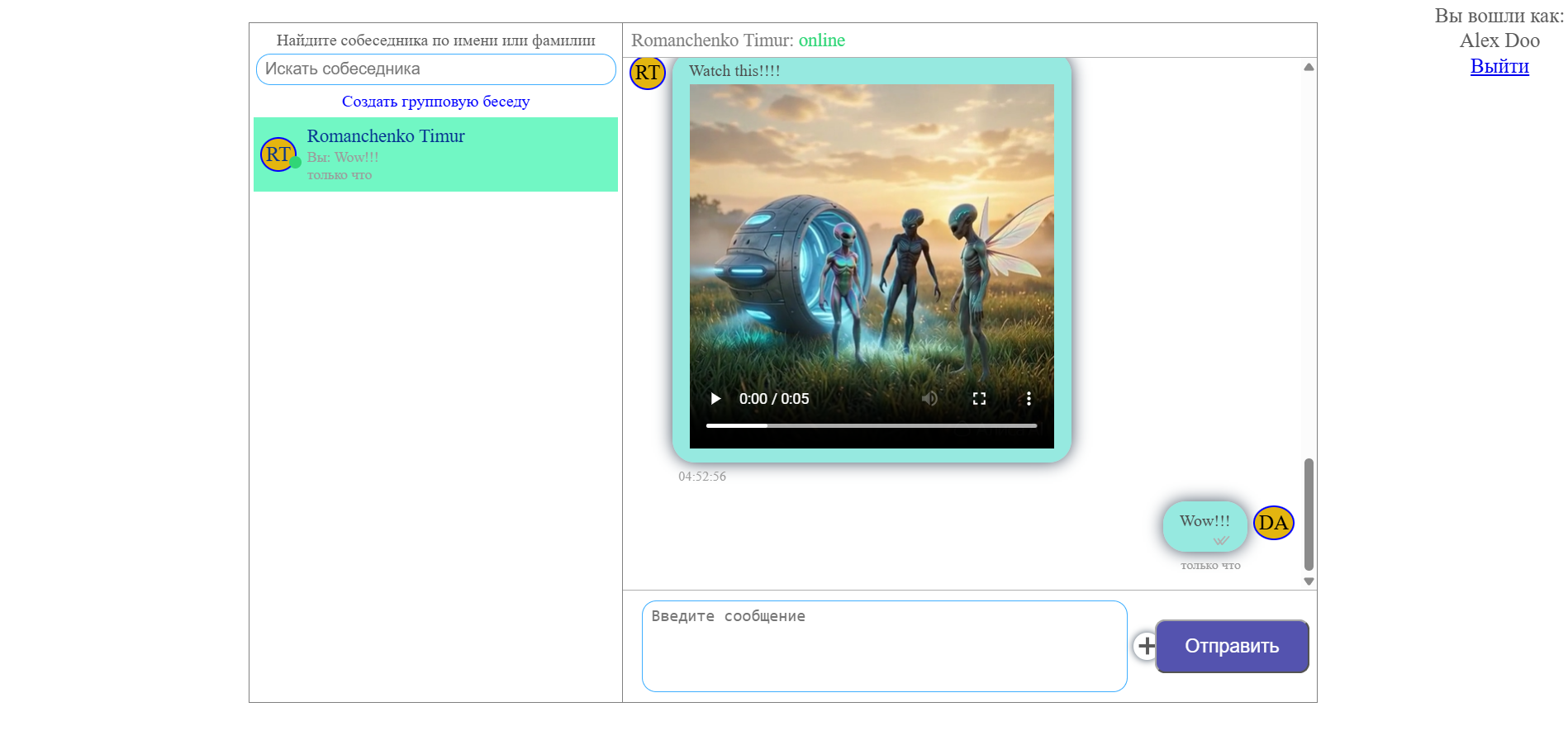
Task: Click DA avatar next to Wow!!! message
Action: coord(1273,523)
